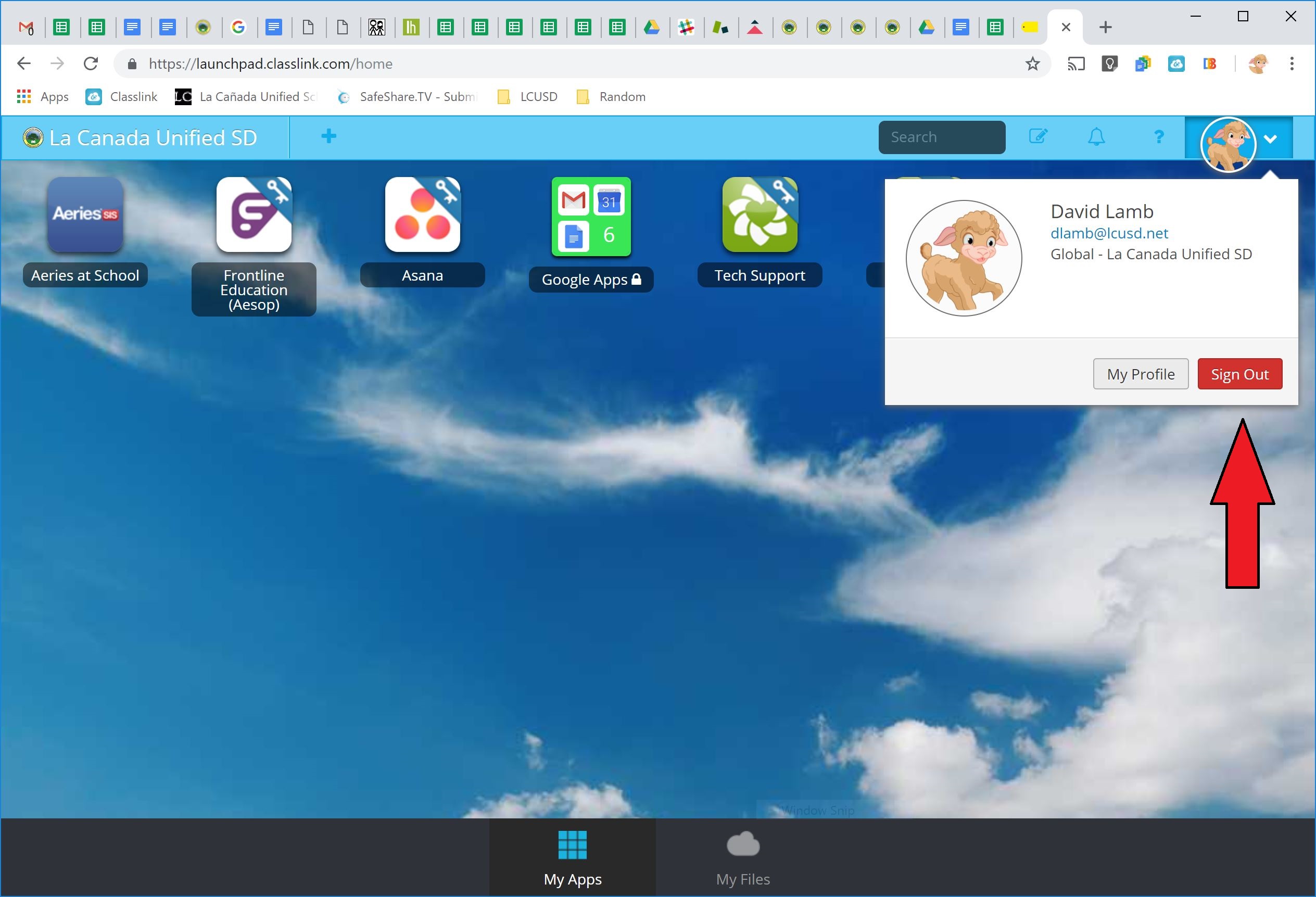The image size is (1316, 897).
Task: Switch to the My Apps tab
Action: pos(573,857)
